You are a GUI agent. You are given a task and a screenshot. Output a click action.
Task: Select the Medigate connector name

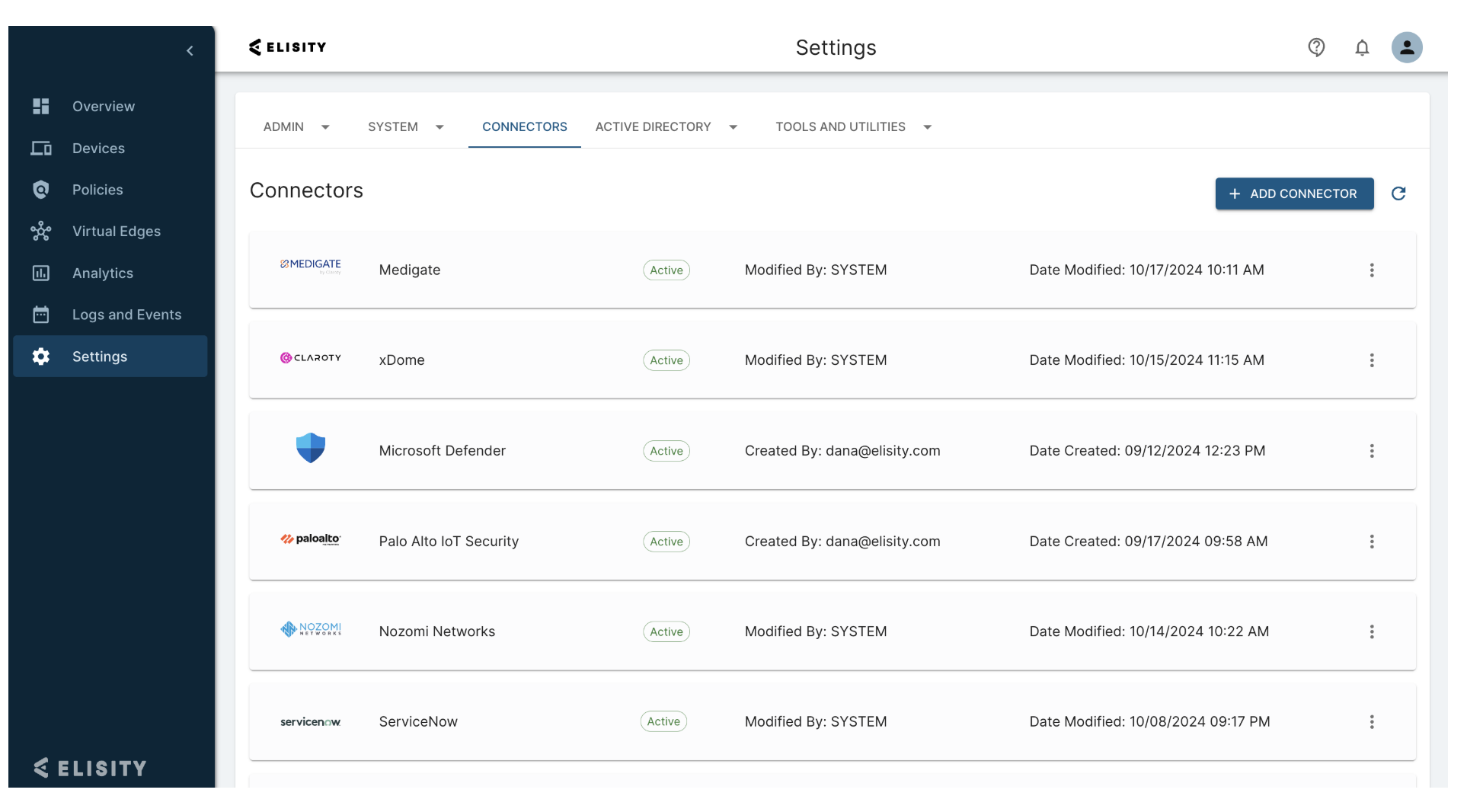tap(410, 270)
